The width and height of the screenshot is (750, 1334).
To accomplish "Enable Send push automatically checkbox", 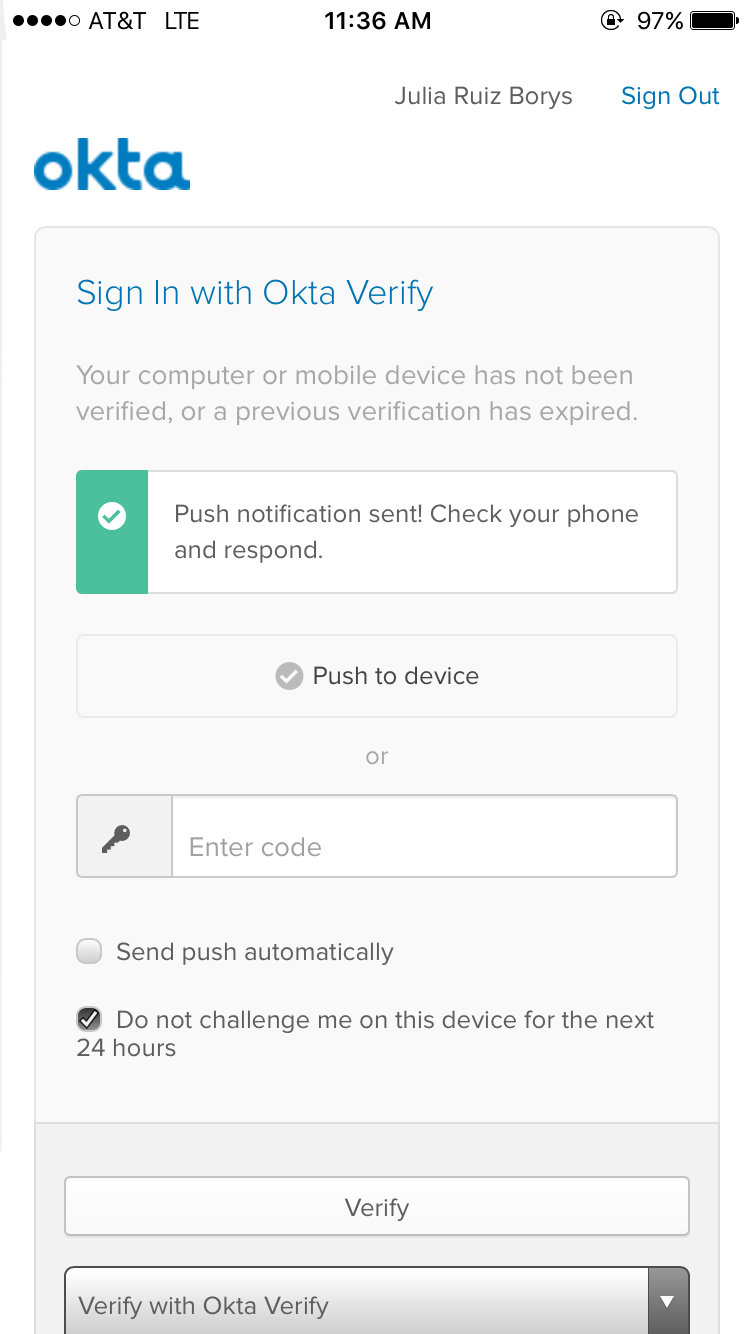I will pos(90,951).
